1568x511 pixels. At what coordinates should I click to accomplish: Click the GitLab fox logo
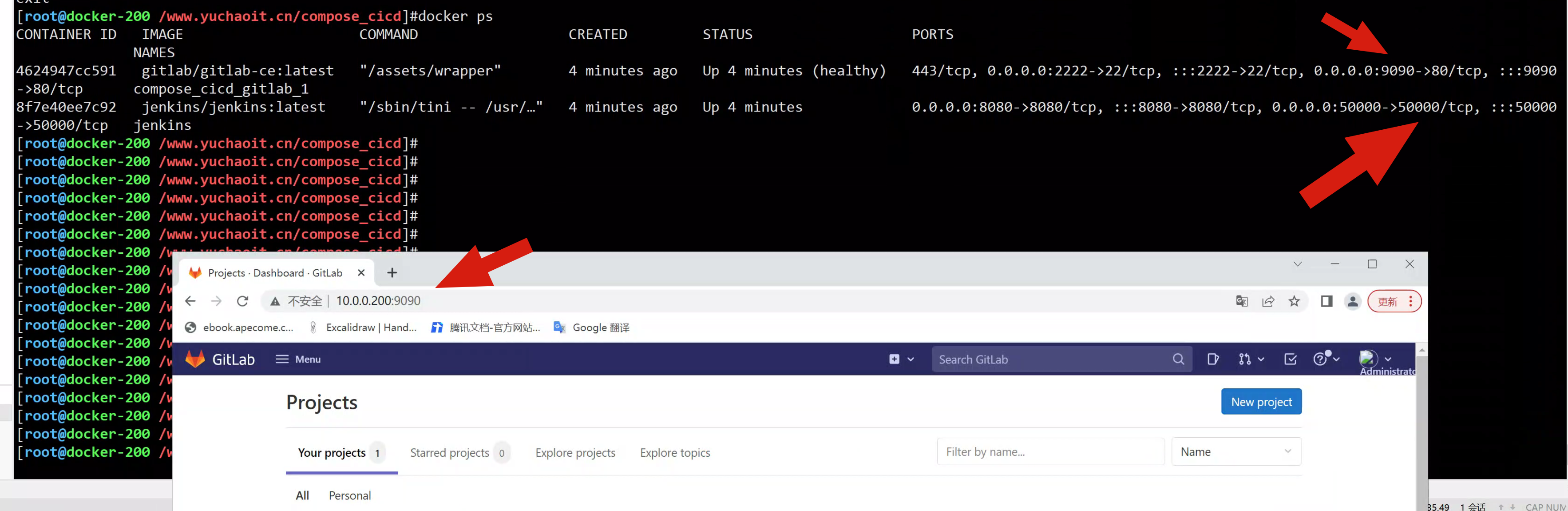point(195,359)
